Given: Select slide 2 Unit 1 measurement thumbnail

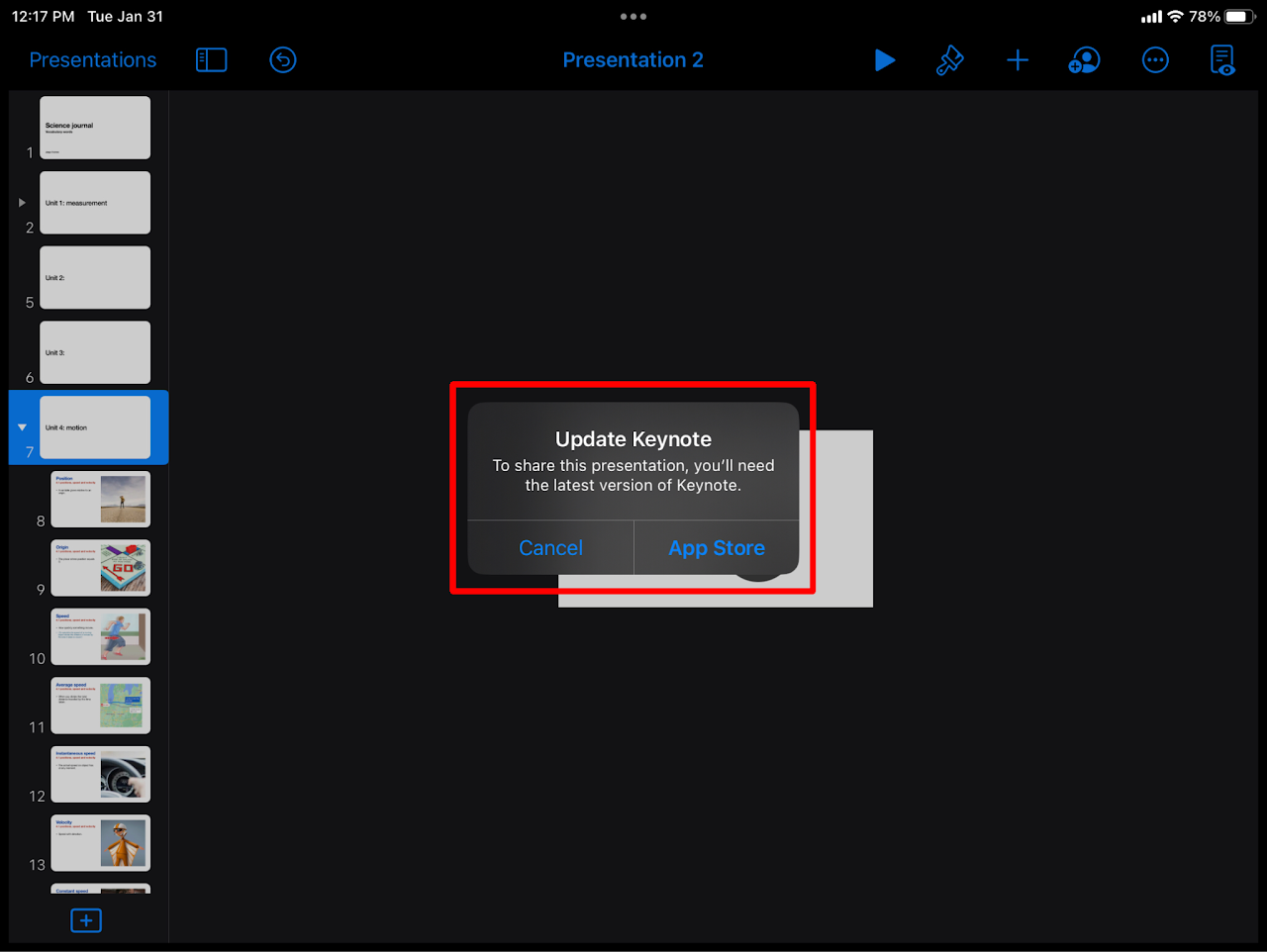Looking at the screenshot, I should [95, 203].
